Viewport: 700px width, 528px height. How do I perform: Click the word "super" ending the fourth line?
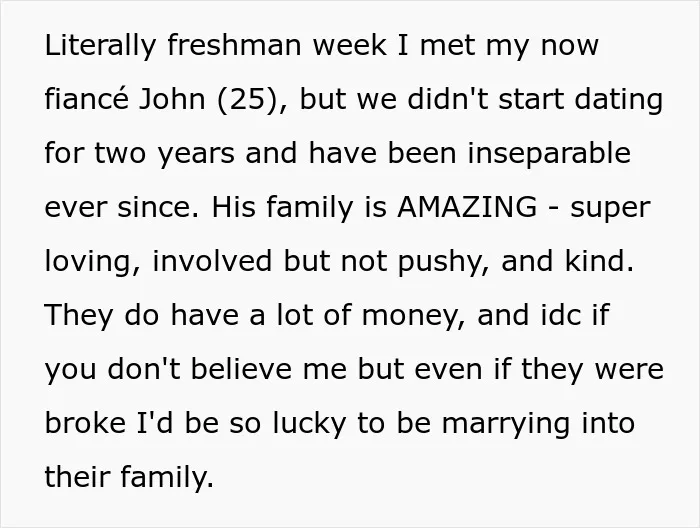[610, 209]
